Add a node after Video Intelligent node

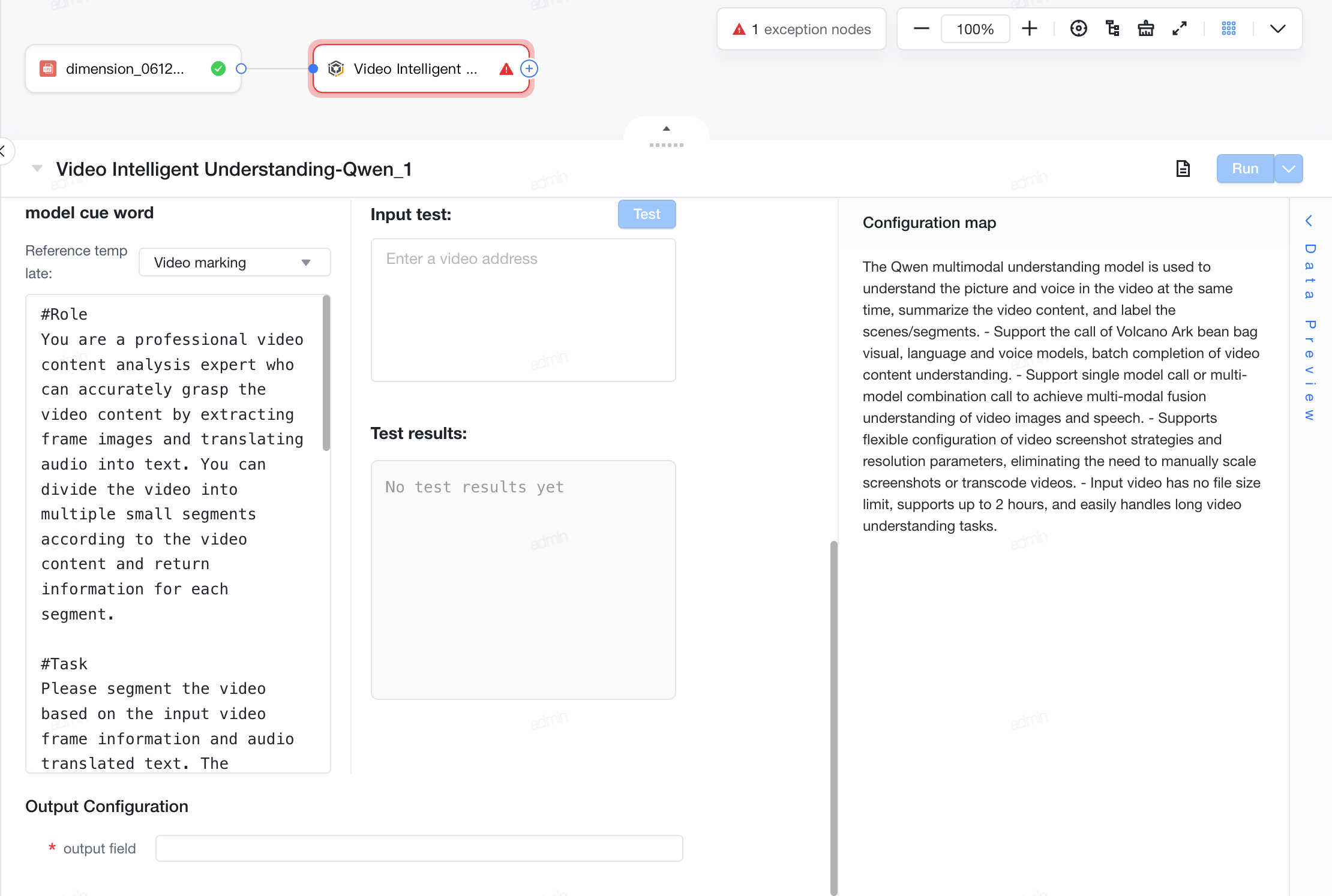[529, 69]
